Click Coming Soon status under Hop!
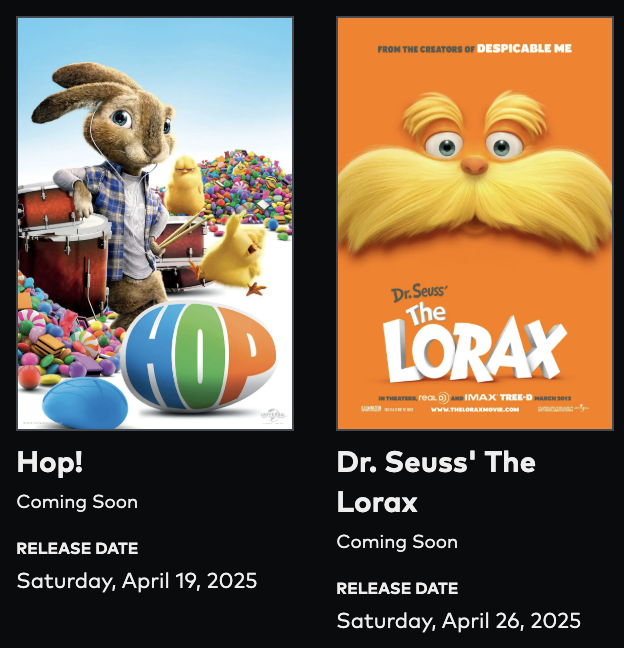Screen dimensions: 624x648 point(77,503)
